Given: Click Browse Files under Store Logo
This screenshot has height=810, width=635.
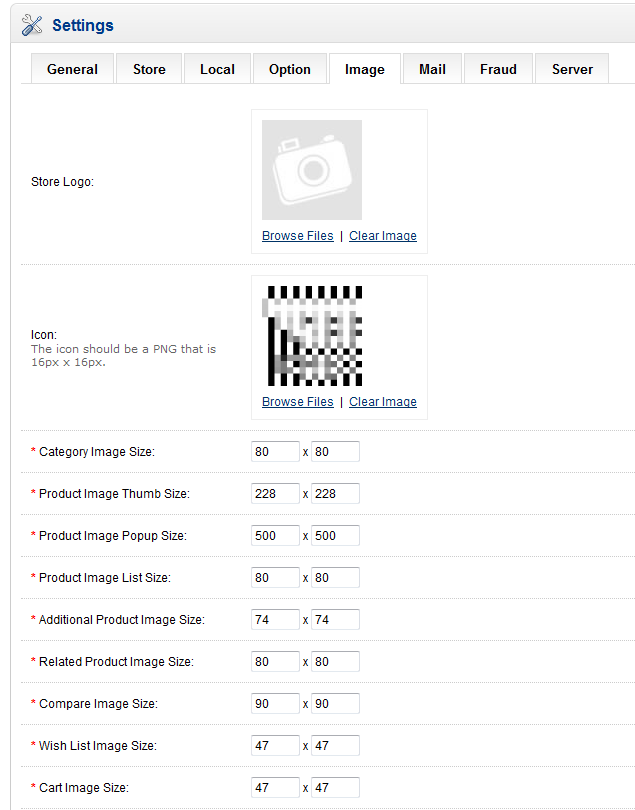Looking at the screenshot, I should 297,236.
